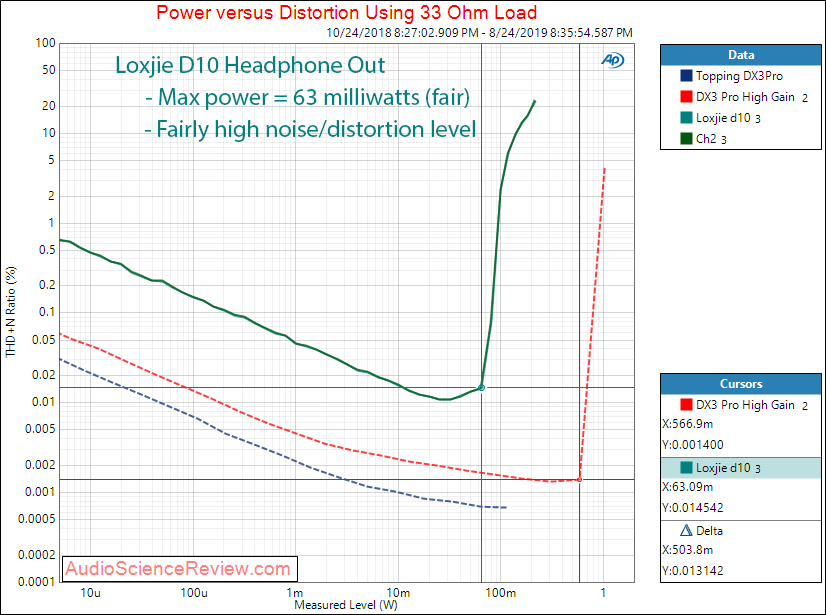Viewport: 826px width, 615px height.
Task: Click the Measured Level (W) axis label
Action: (346, 605)
